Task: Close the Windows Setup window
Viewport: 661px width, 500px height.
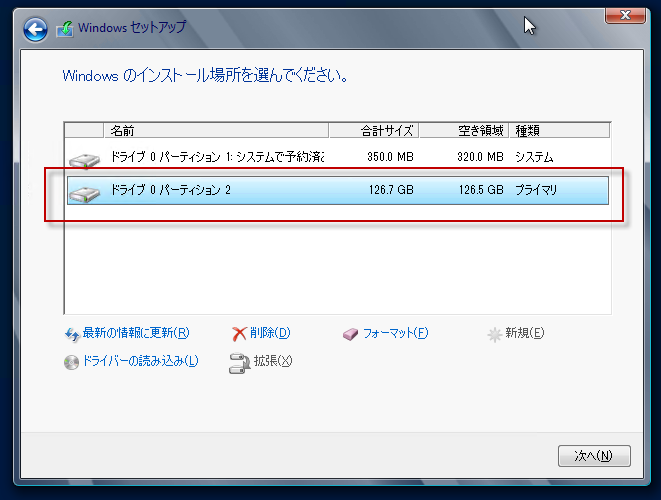Action: [625, 15]
